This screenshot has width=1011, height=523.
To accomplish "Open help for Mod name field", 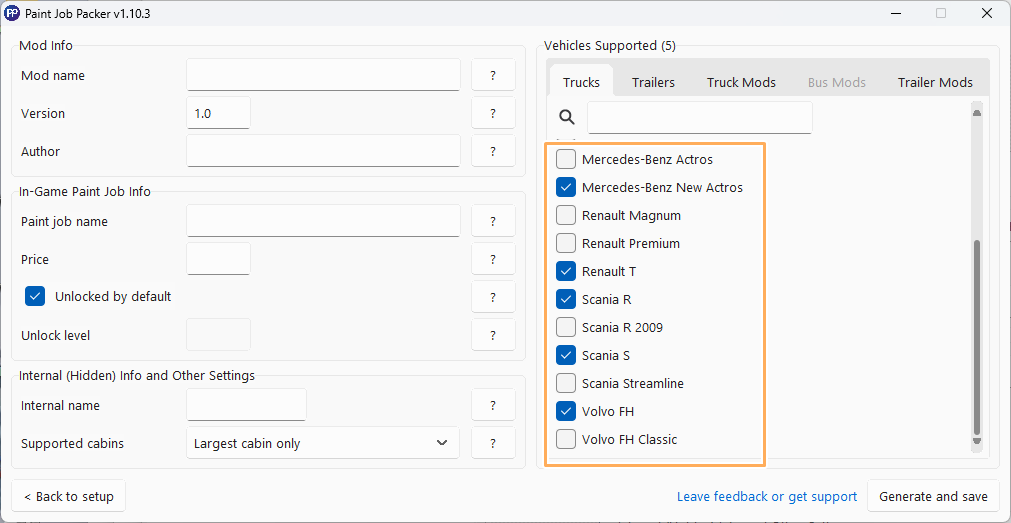I will click(x=493, y=75).
